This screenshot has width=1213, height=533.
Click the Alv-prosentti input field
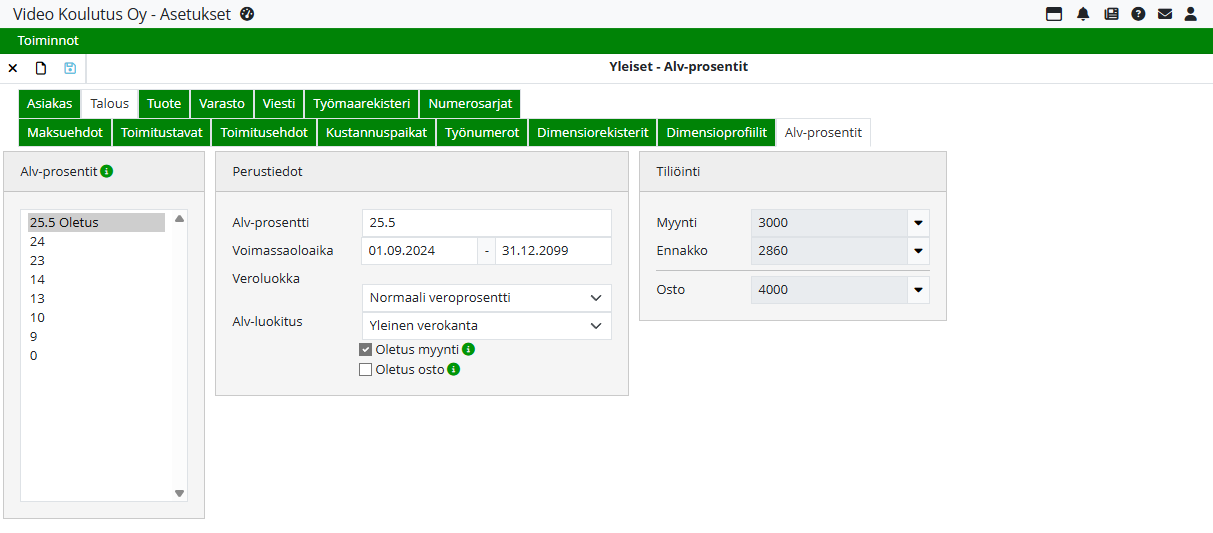486,223
